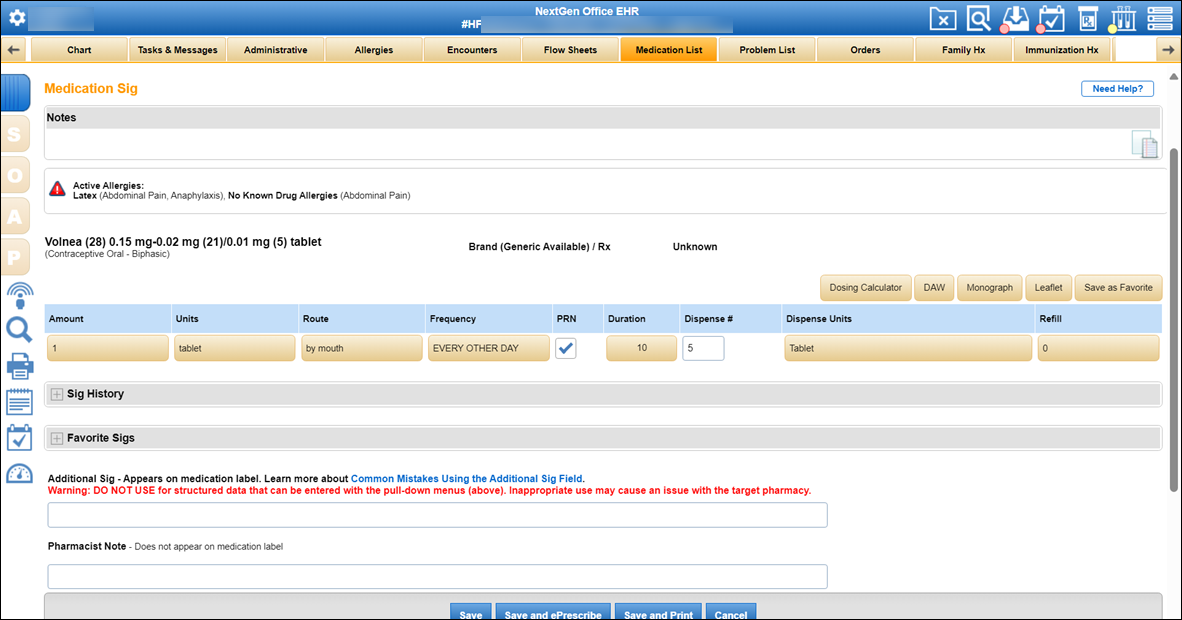The image size is (1182, 620).
Task: Expand the Favorite Sigs section
Action: pos(57,438)
